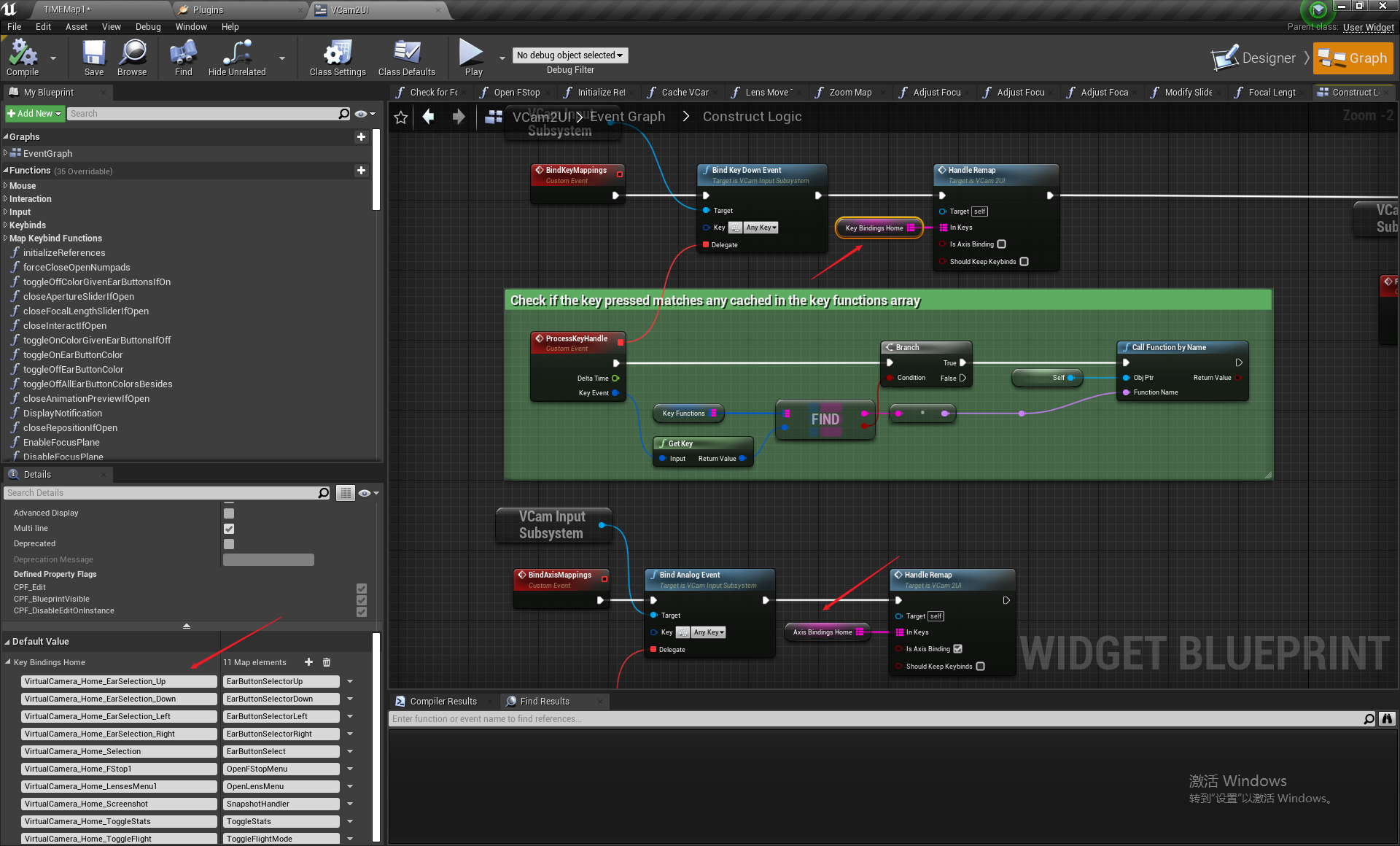
Task: Expand the Mouse function category
Action: (x=6, y=186)
